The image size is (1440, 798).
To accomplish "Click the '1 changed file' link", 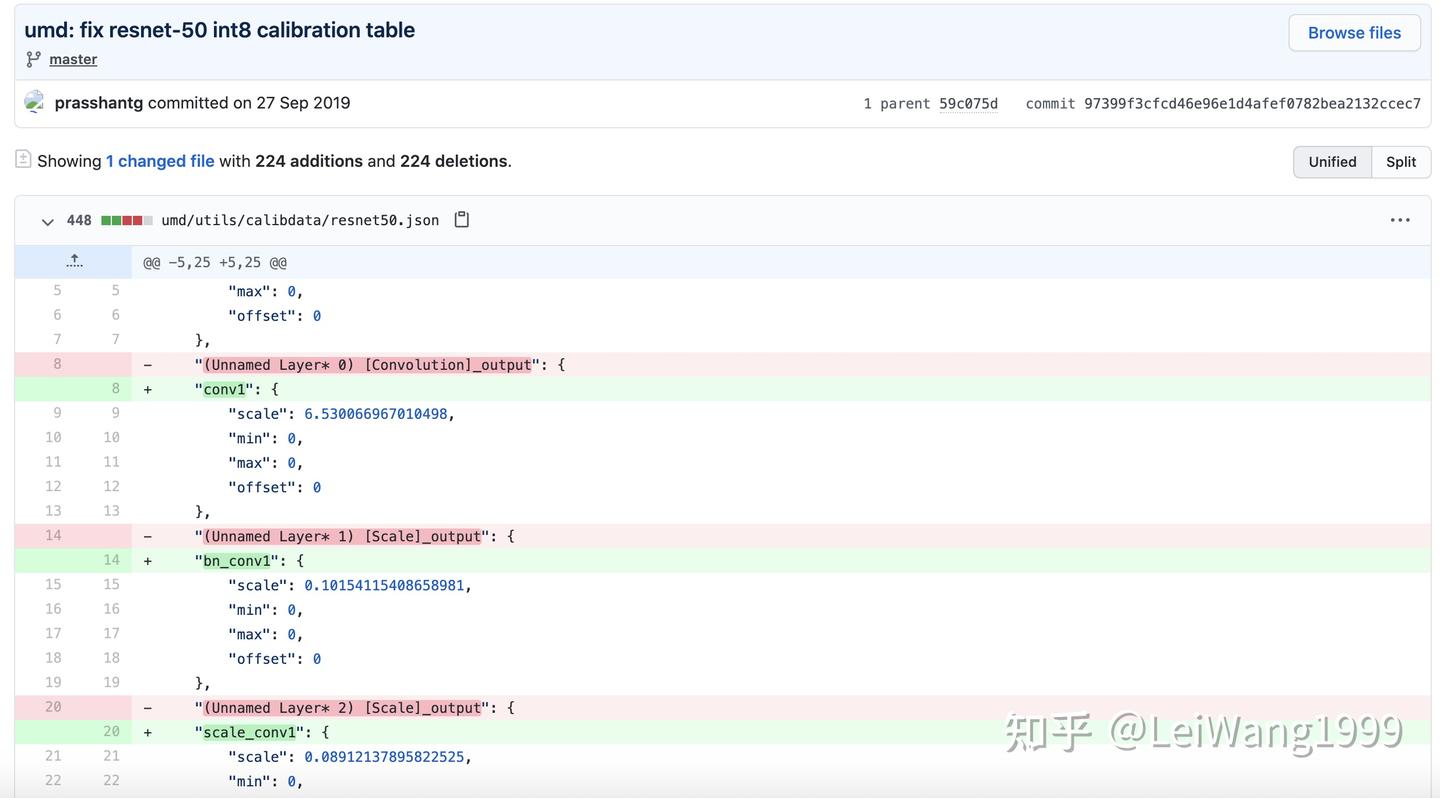I will pos(160,161).
